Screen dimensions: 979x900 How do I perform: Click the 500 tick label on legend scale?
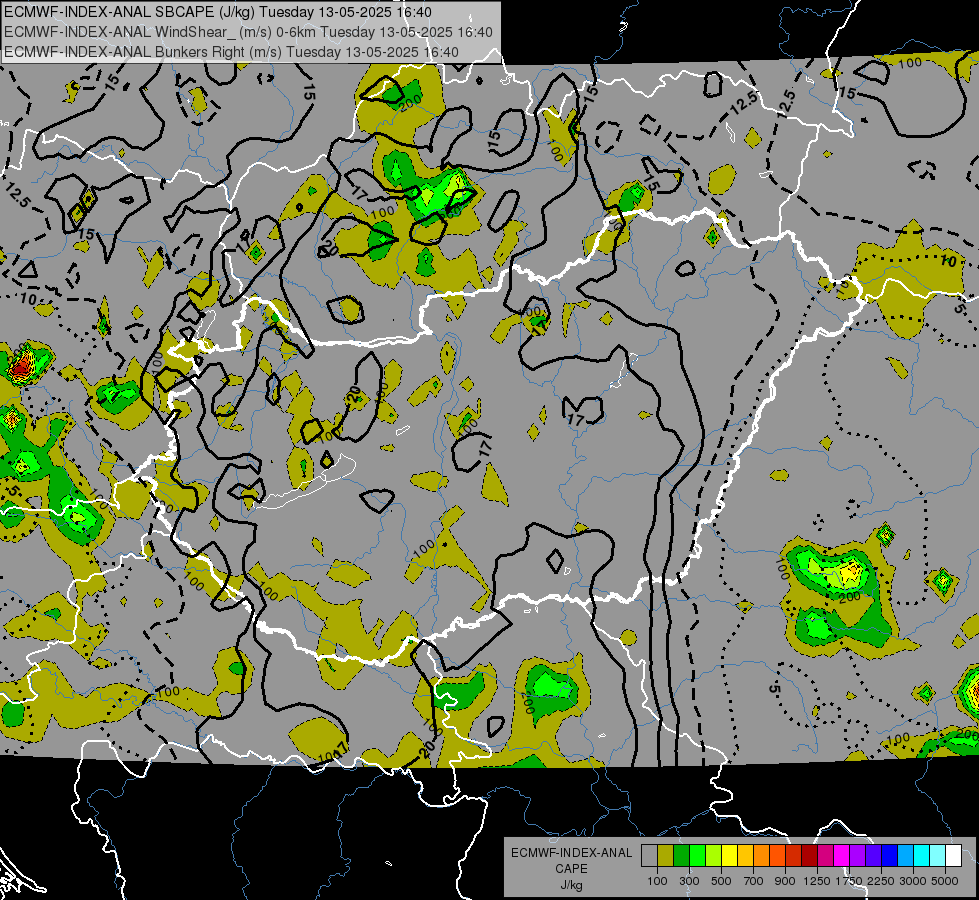pos(721,881)
